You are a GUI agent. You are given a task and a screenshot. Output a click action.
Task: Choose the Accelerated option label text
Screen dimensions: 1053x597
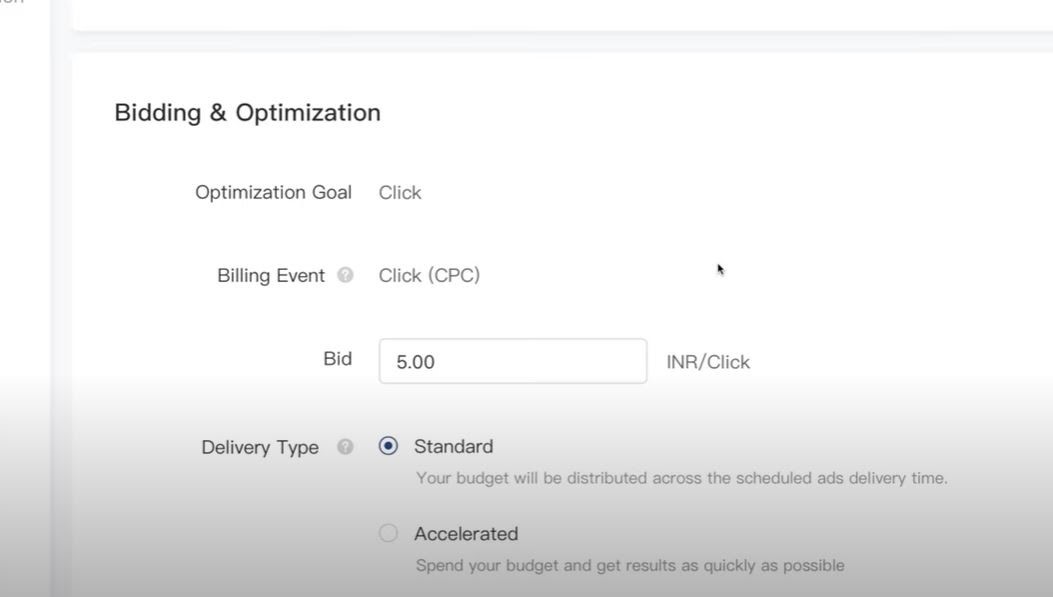click(466, 534)
